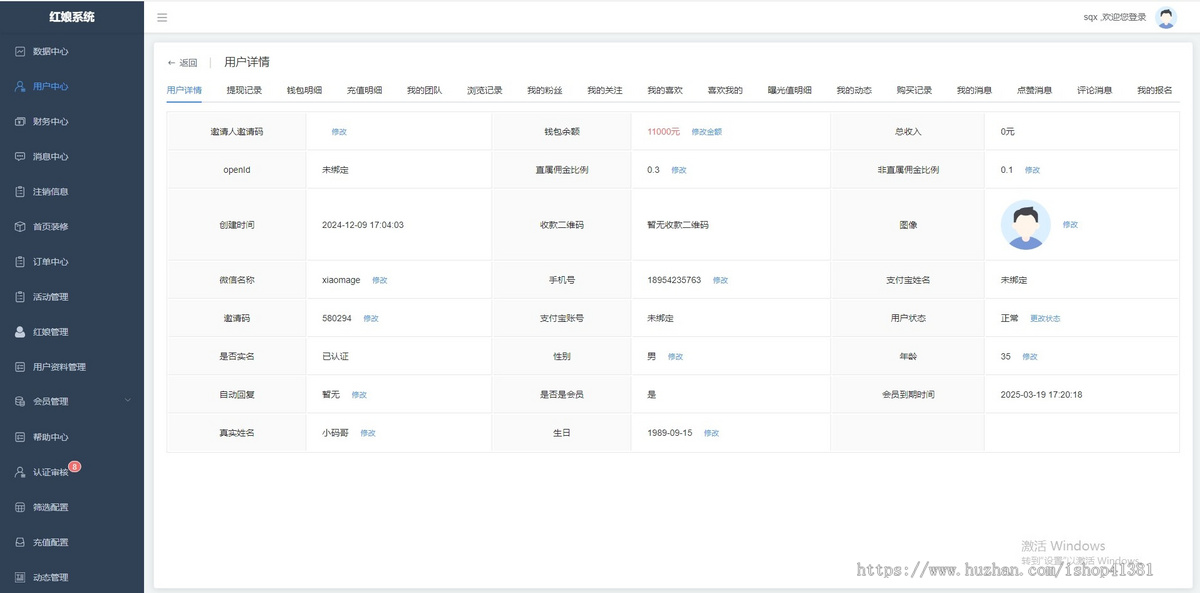The image size is (1200, 593).
Task: Click 更改状态 next to 用户状态
Action: [1045, 318]
